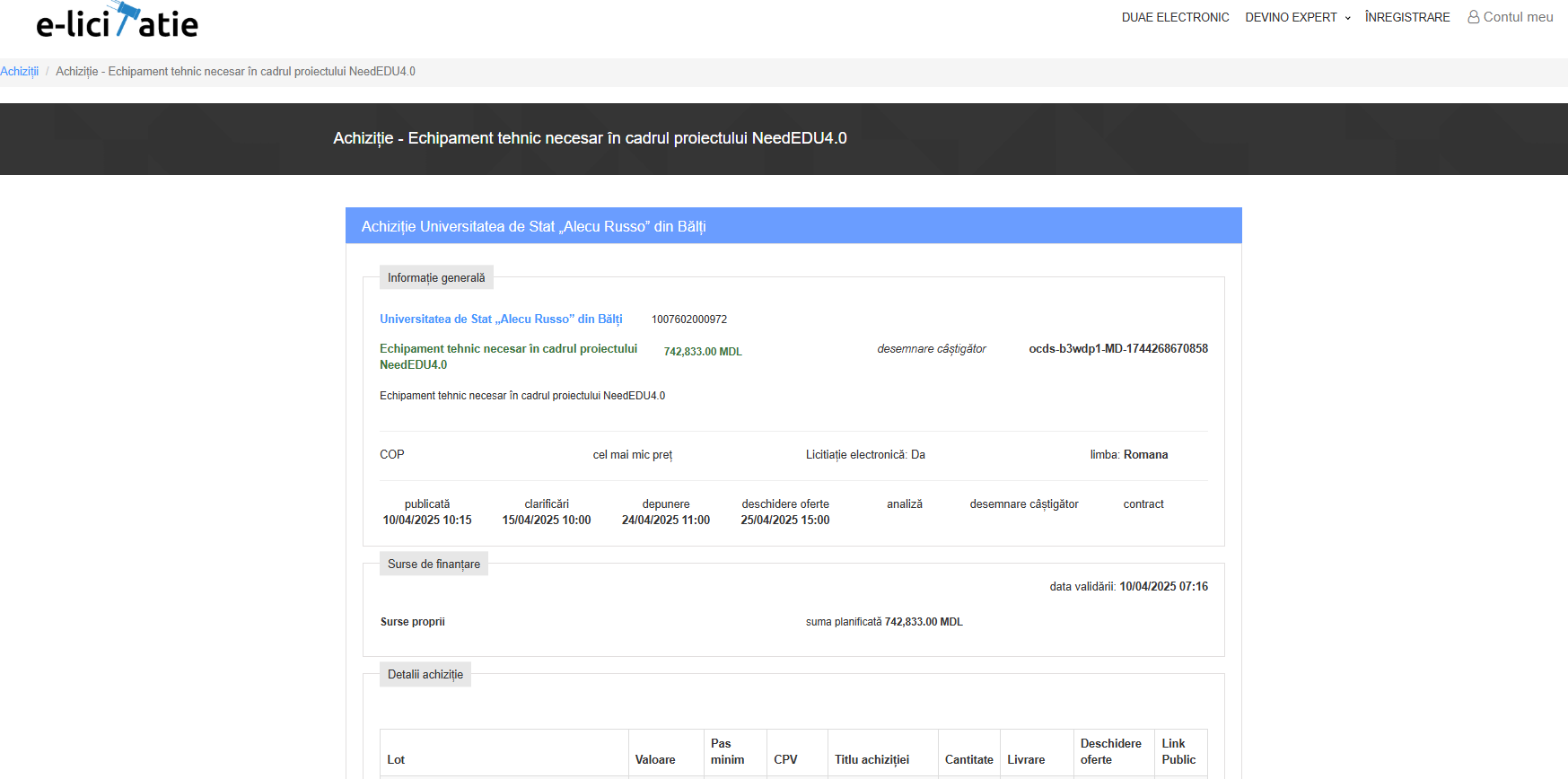Select the Detalii achiziție section label
The image size is (1568, 779).
425,674
